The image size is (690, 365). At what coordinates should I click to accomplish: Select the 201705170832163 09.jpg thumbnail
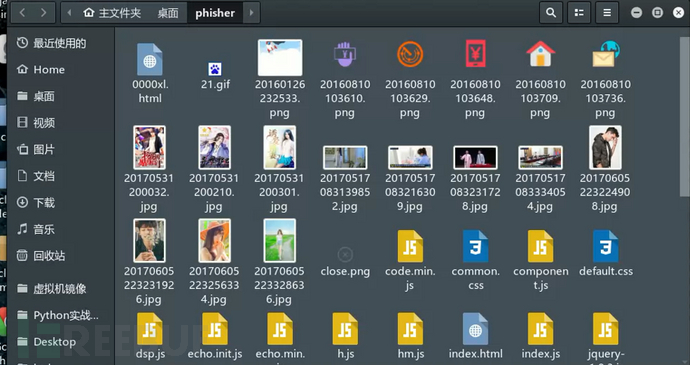(x=410, y=158)
